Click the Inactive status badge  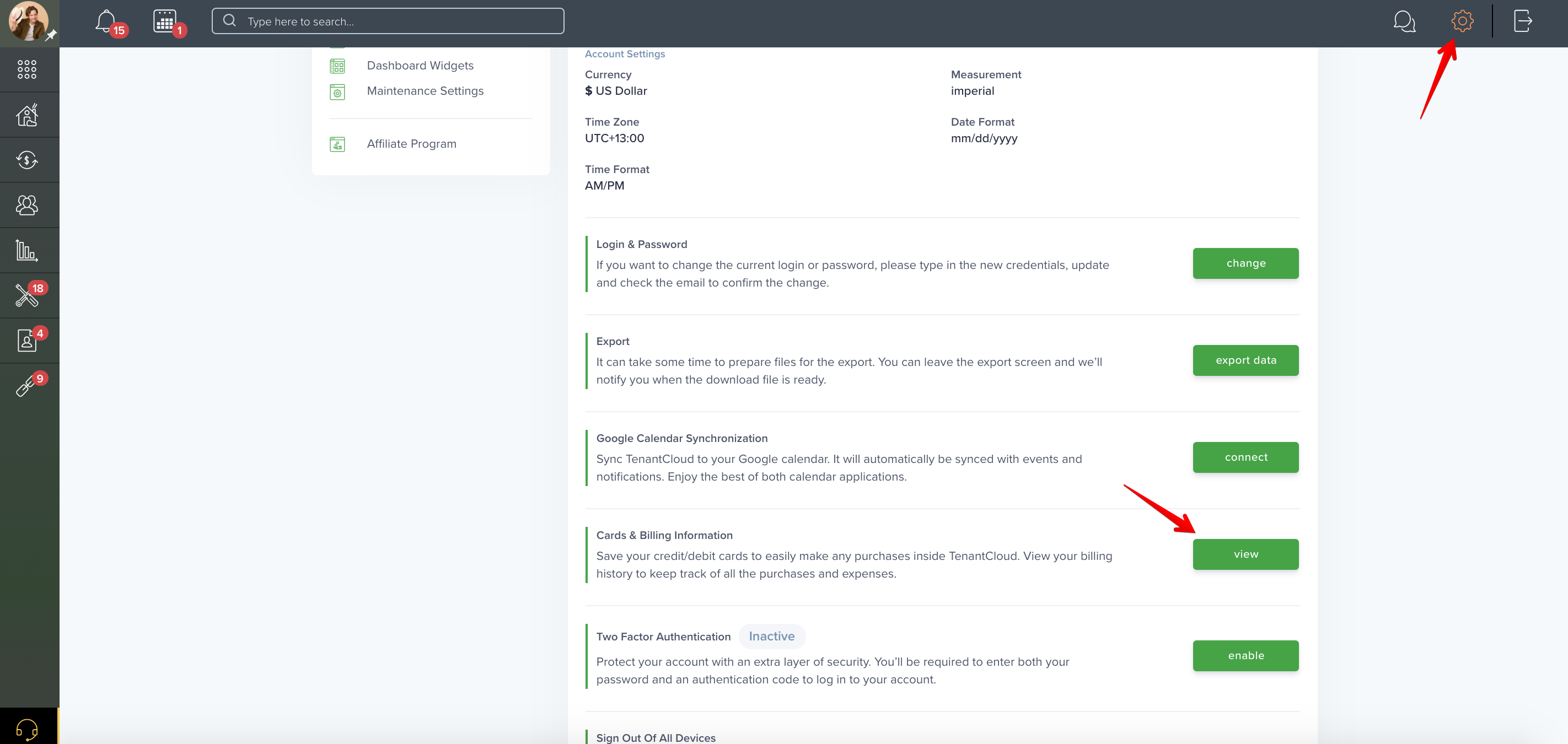point(771,637)
